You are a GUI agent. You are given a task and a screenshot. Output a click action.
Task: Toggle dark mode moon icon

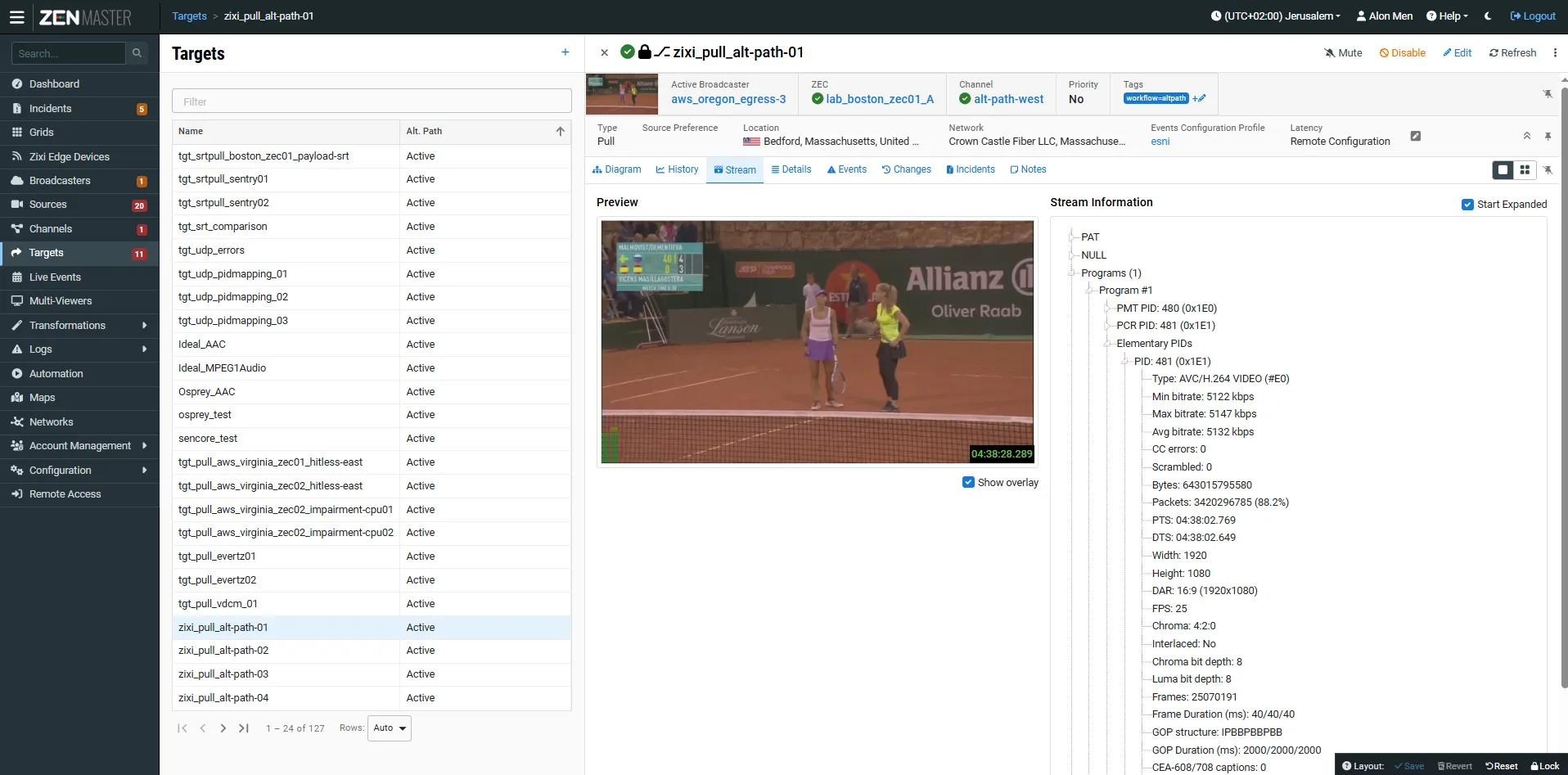pos(1488,16)
